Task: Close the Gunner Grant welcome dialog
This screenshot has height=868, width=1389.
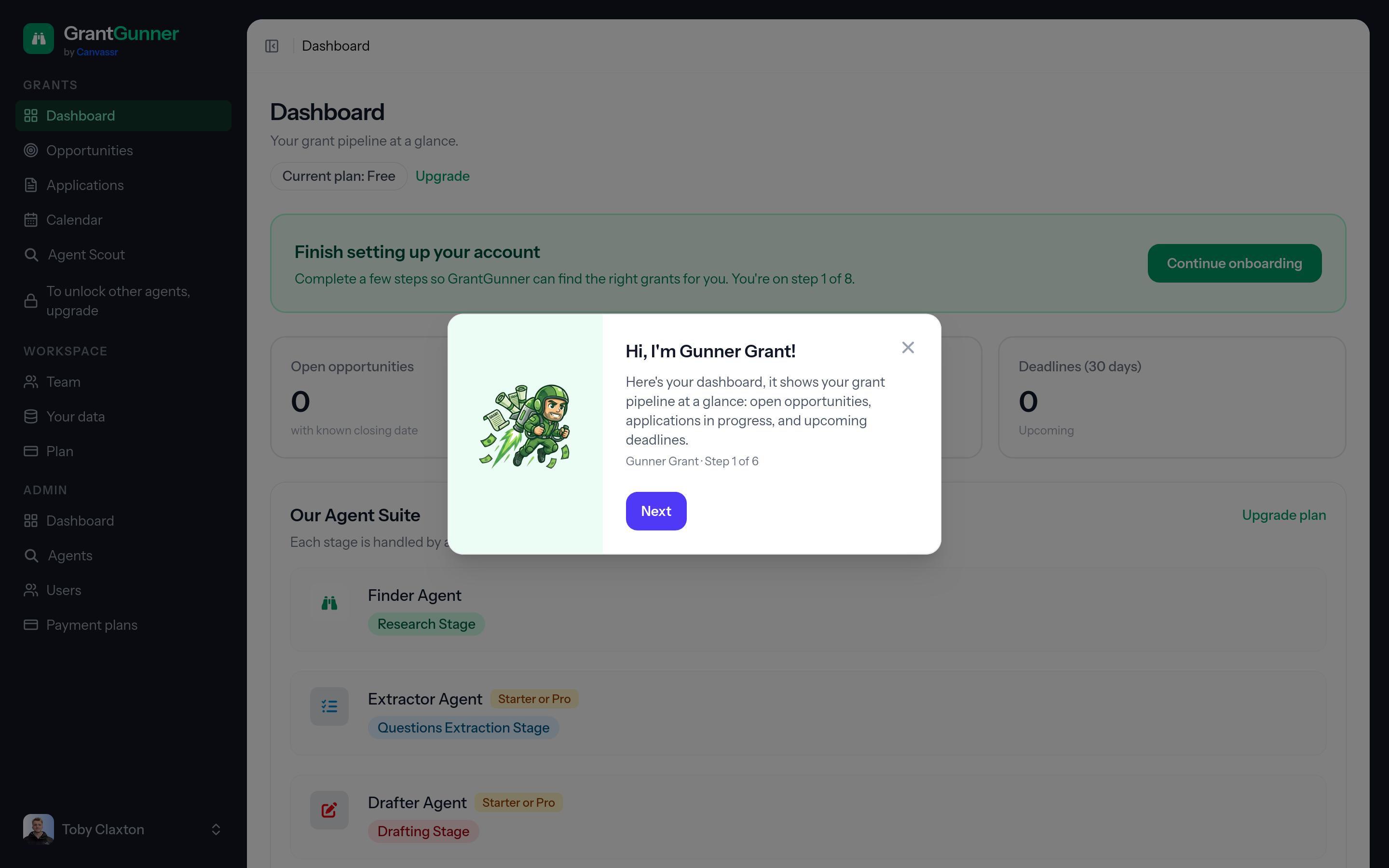Action: click(x=908, y=347)
